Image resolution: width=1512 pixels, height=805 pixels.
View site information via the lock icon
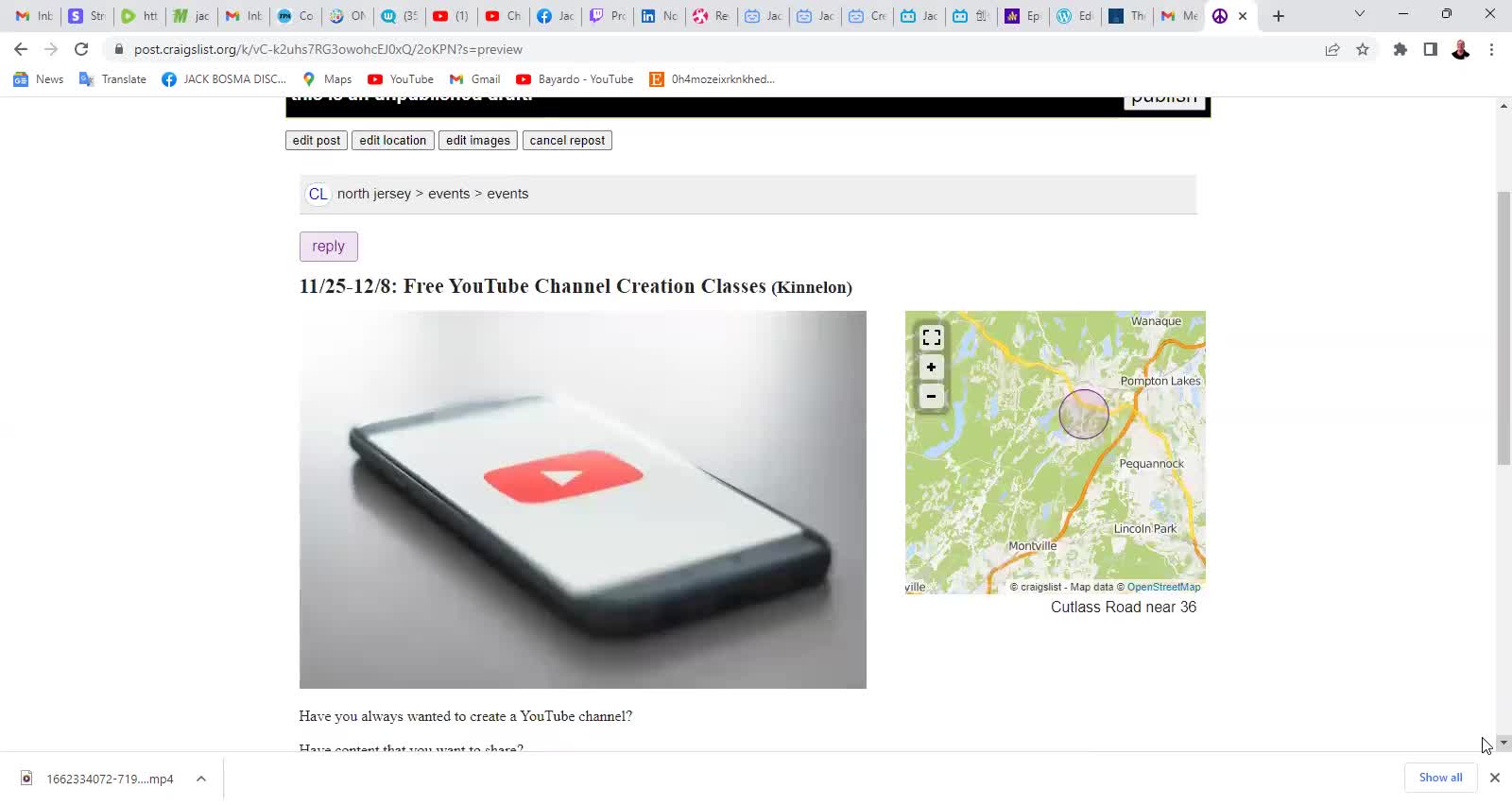point(119,49)
